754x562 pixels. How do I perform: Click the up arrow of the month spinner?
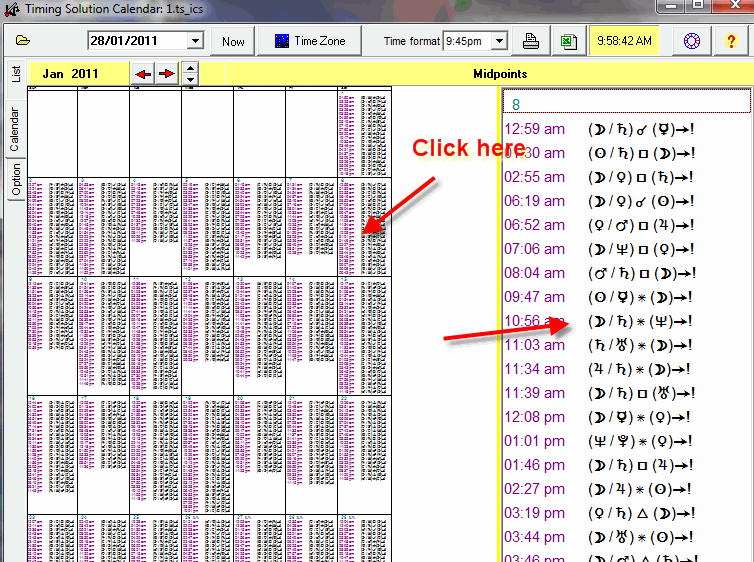click(191, 68)
